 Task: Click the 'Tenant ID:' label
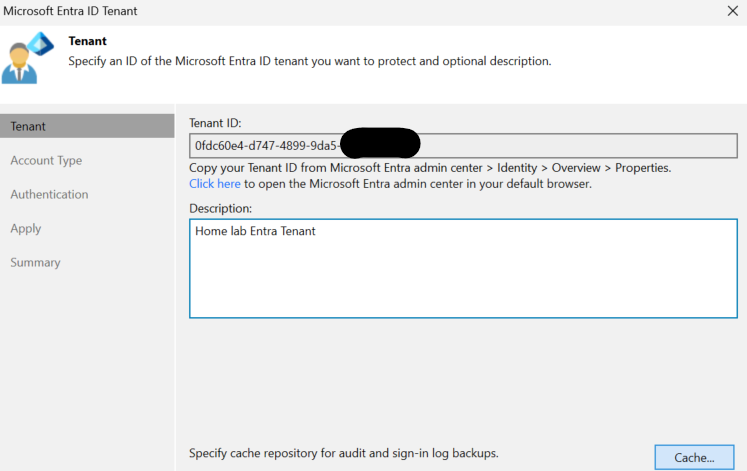[215, 123]
